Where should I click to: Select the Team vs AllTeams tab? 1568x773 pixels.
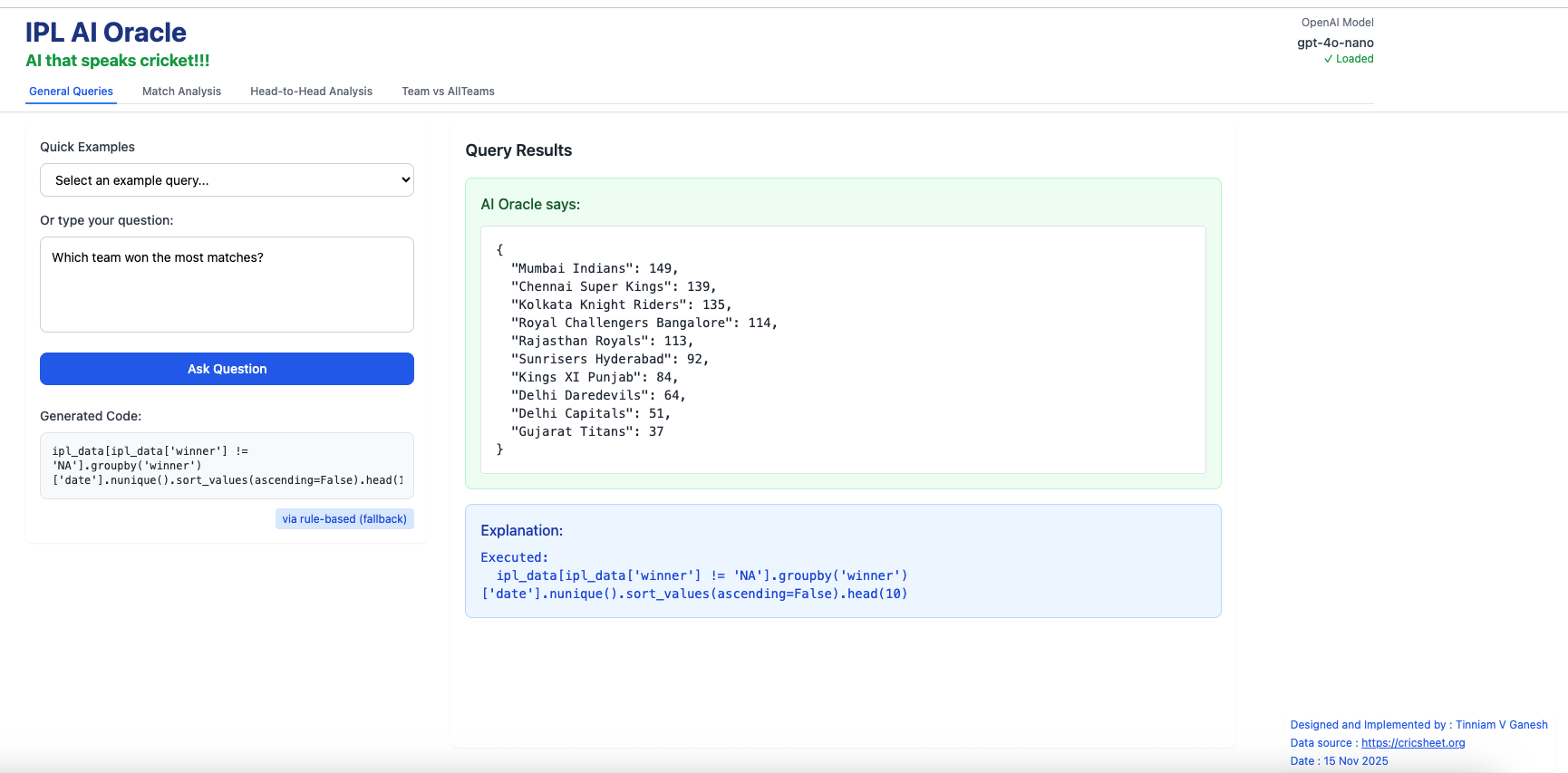coord(448,92)
